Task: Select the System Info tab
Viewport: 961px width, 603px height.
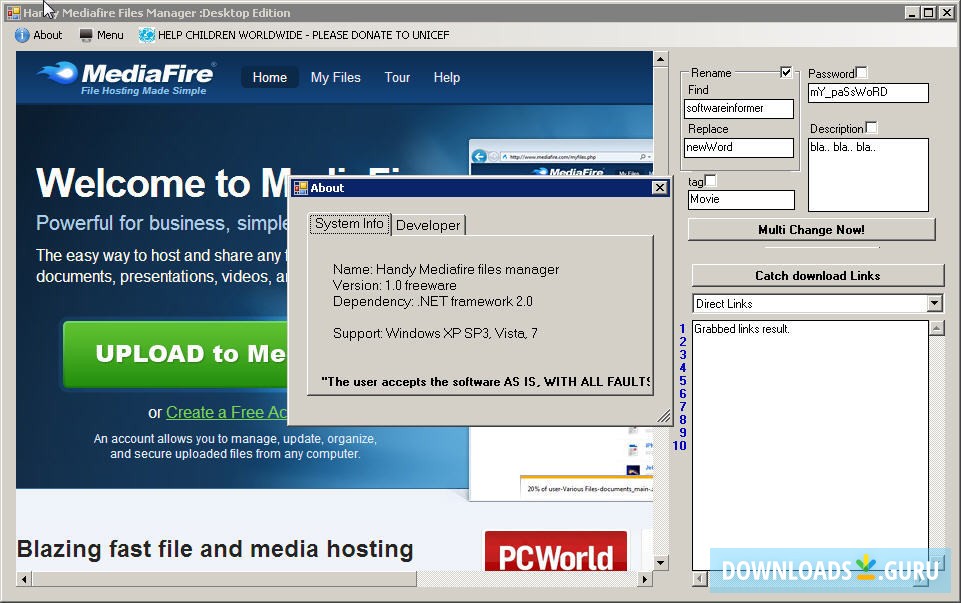Action: (349, 224)
